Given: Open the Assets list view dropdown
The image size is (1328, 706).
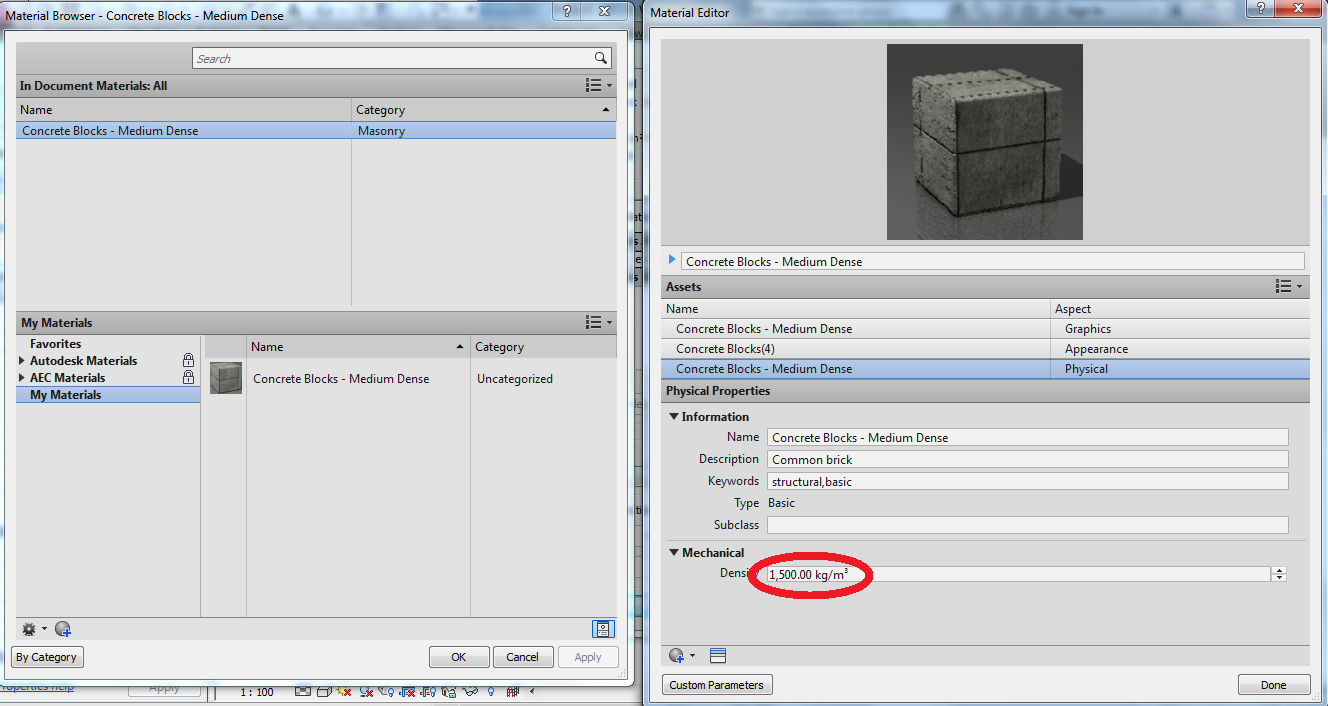Looking at the screenshot, I should (x=1289, y=286).
